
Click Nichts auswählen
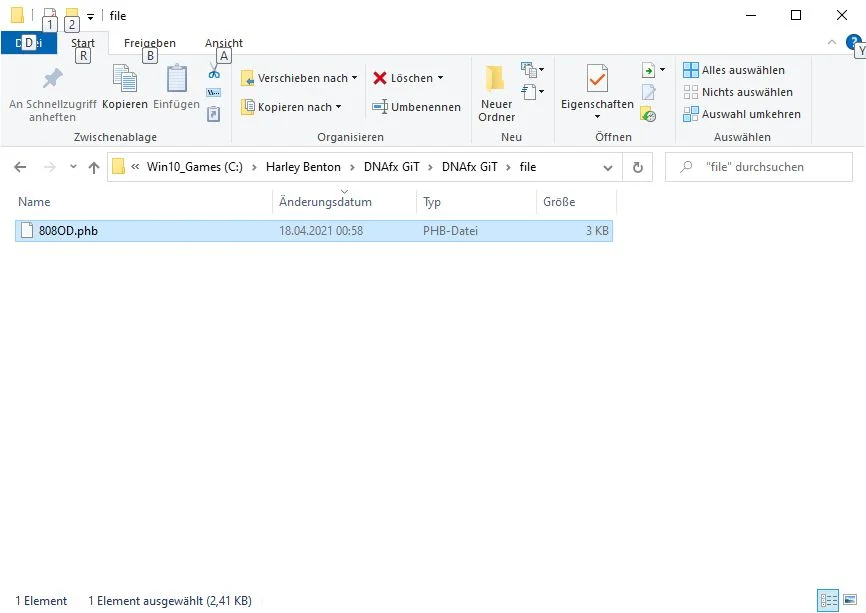737,92
